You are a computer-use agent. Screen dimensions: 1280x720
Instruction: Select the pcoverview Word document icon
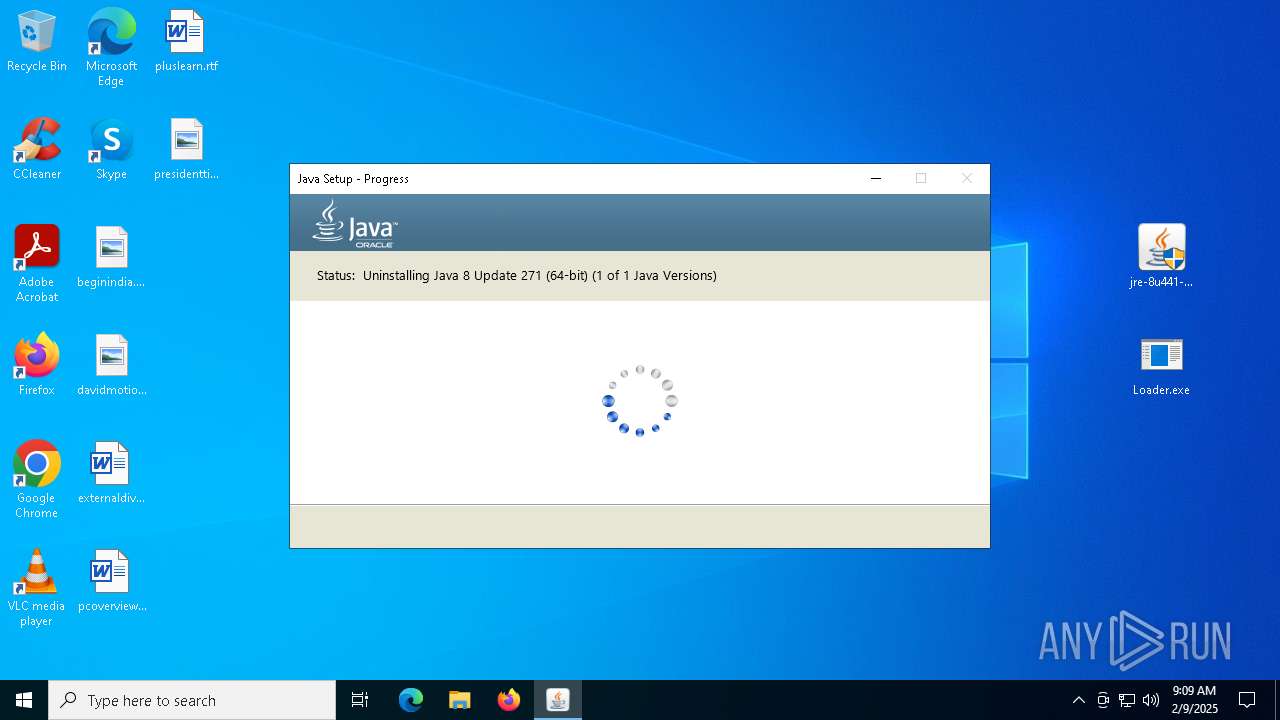[111, 581]
